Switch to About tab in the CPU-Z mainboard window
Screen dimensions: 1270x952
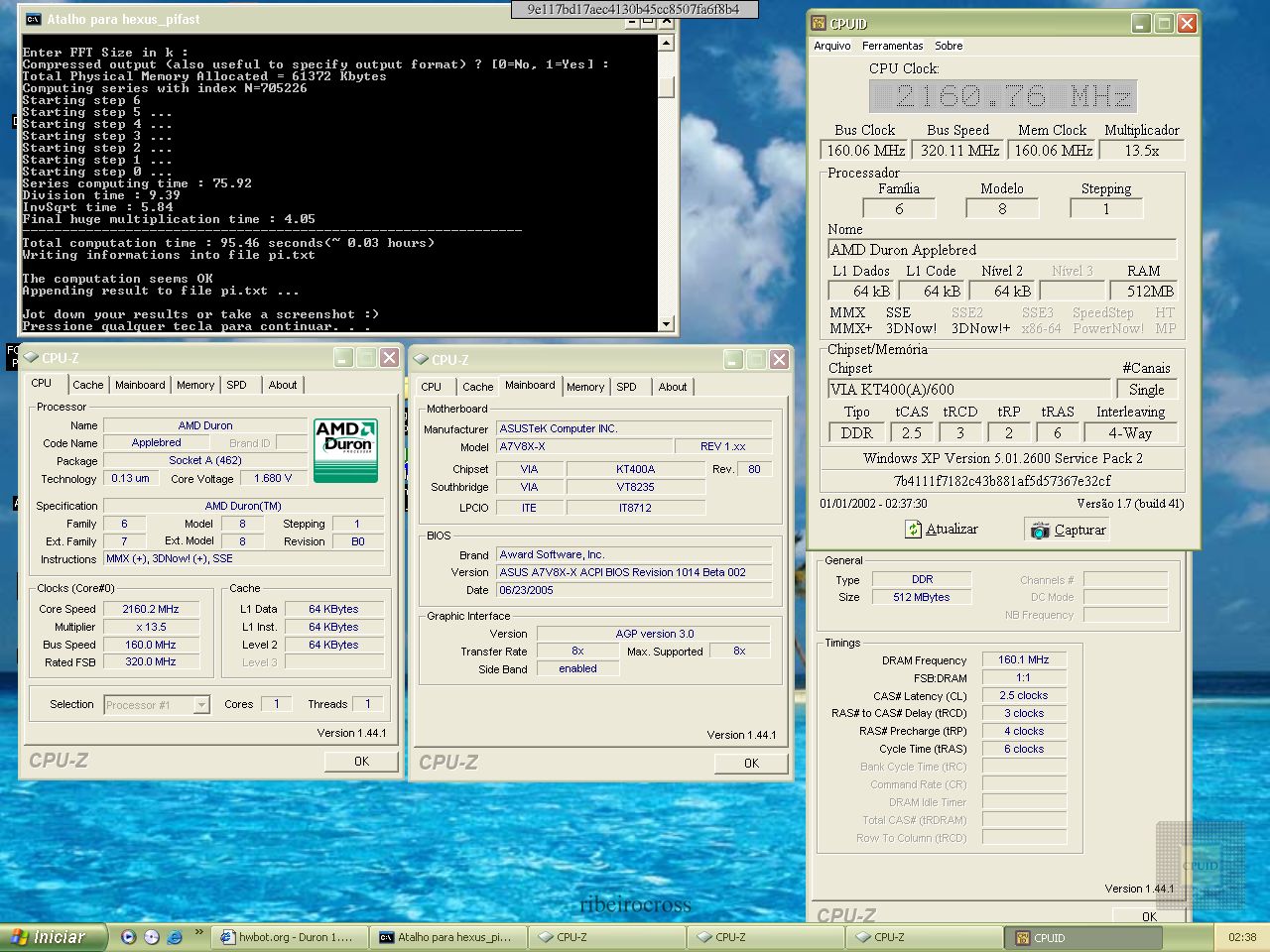[x=673, y=387]
